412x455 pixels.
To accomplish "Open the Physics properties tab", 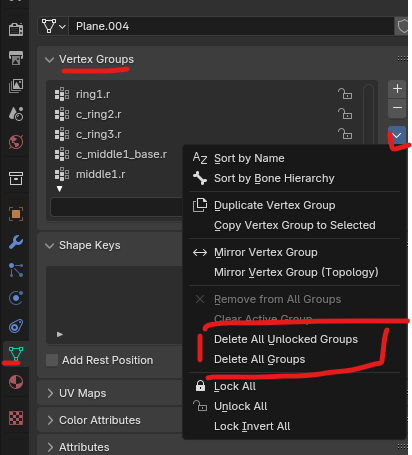I will pyautogui.click(x=16, y=298).
